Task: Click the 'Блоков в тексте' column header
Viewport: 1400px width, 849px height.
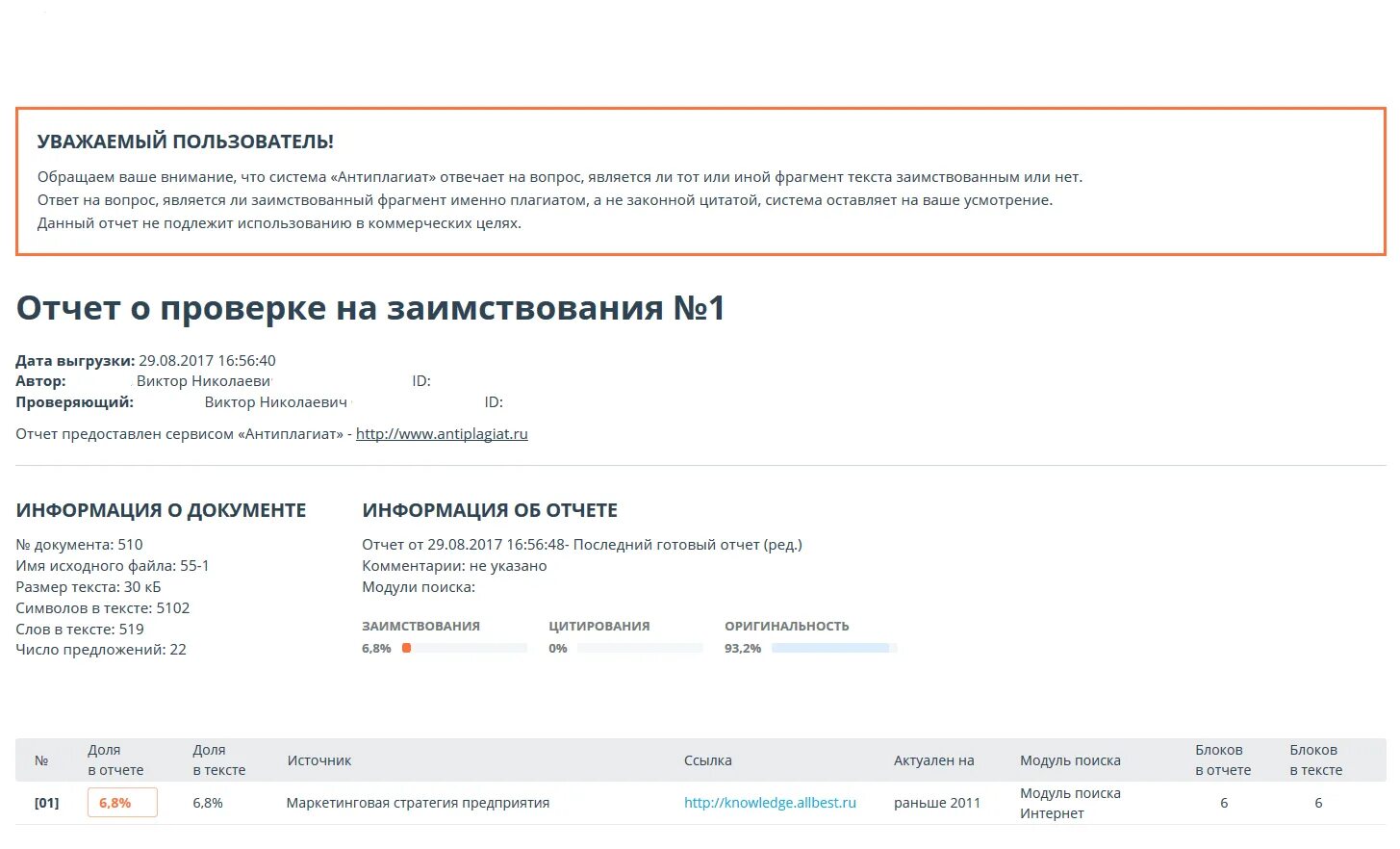Action: (x=1316, y=760)
